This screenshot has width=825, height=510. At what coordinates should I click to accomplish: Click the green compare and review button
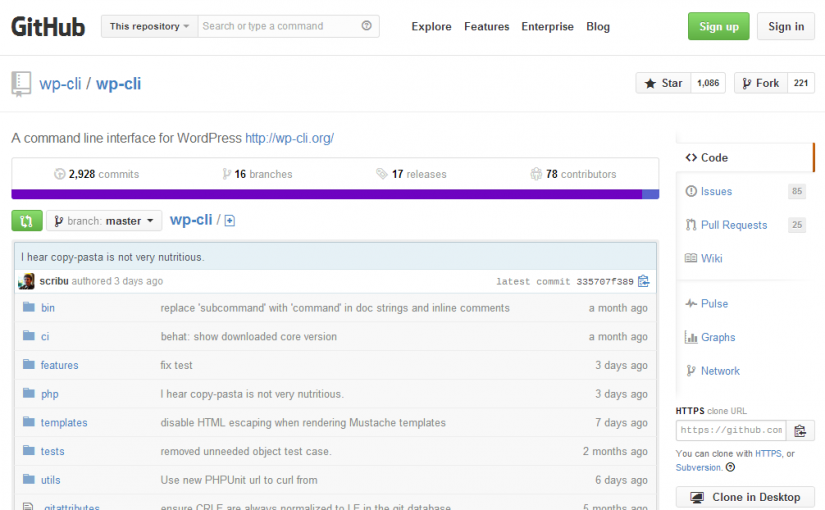tap(27, 221)
